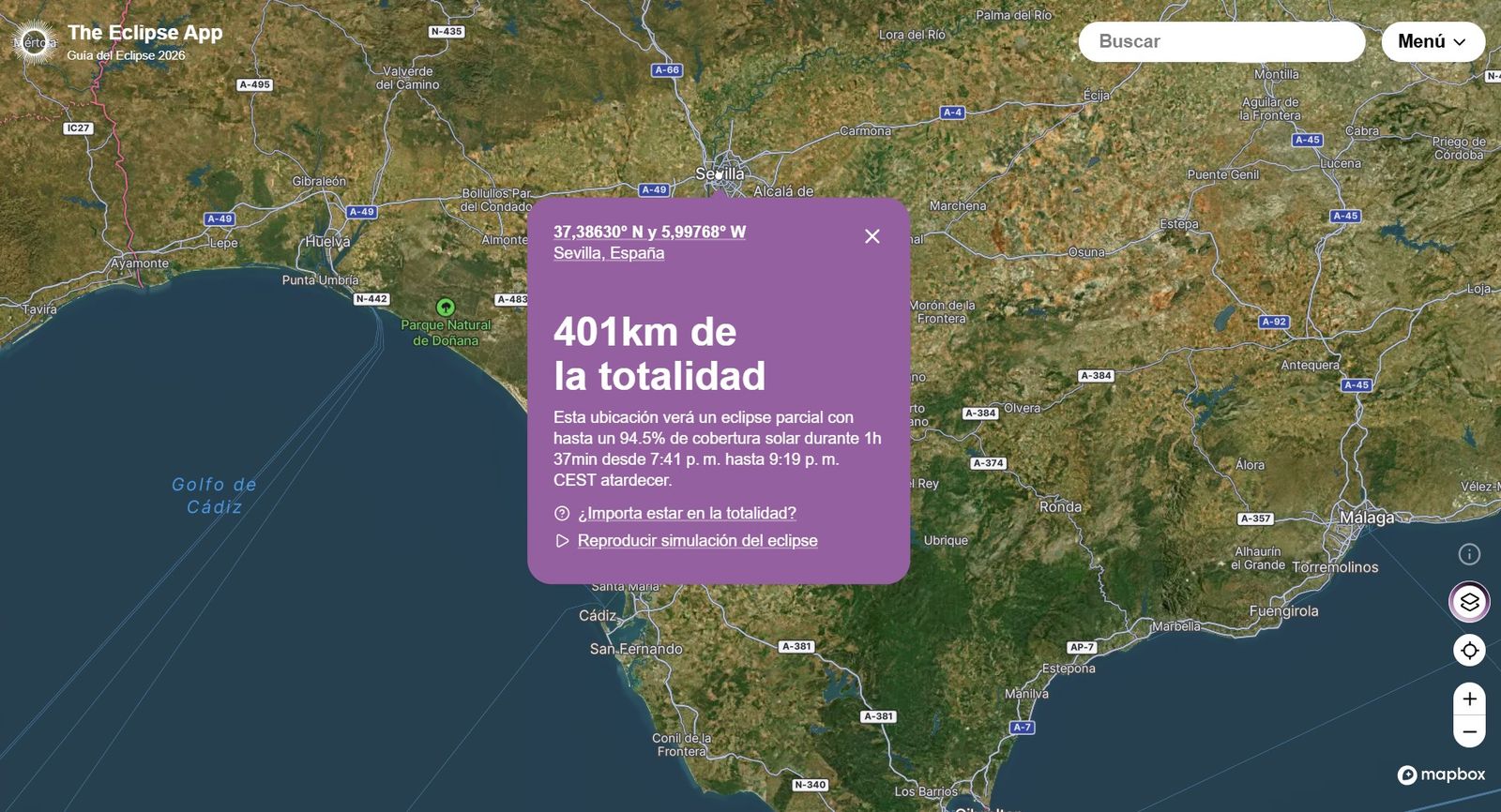The width and height of the screenshot is (1501, 812).
Task: Click the Lepe town label
Action: click(x=223, y=243)
